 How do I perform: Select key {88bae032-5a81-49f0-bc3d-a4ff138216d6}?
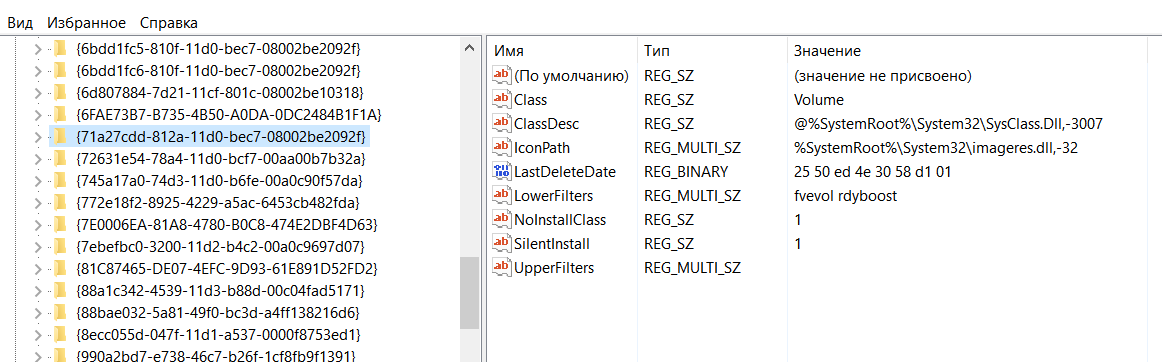[218, 312]
